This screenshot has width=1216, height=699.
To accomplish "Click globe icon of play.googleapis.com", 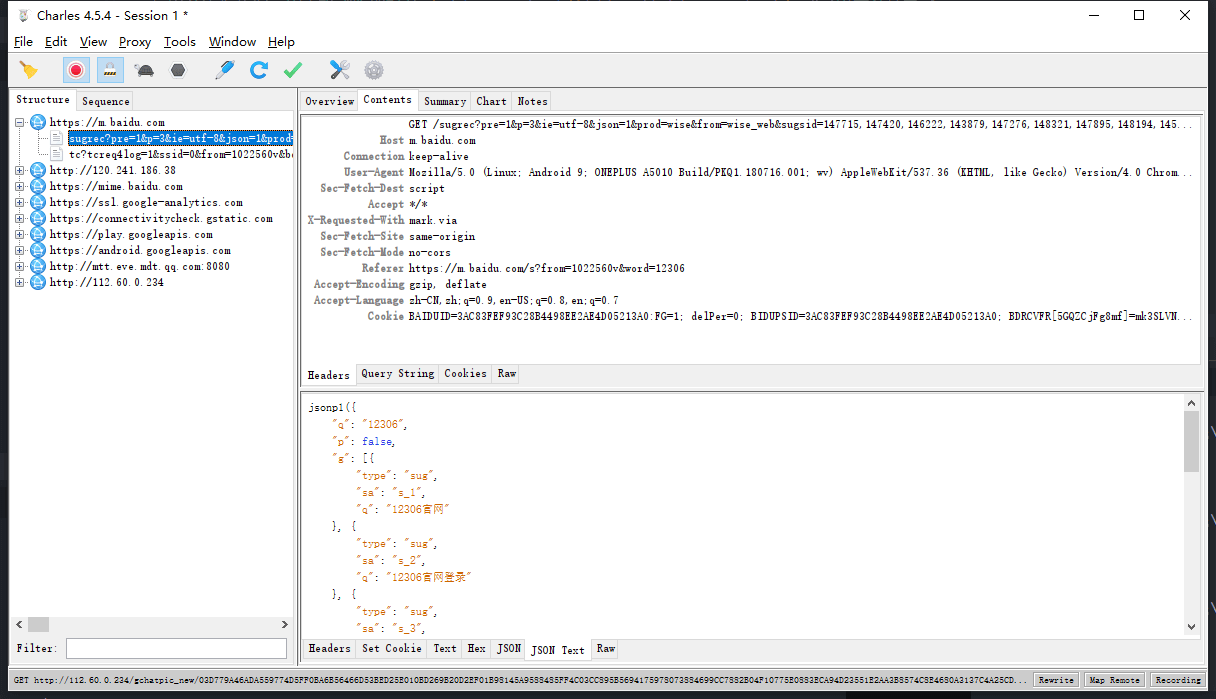I will [x=38, y=234].
